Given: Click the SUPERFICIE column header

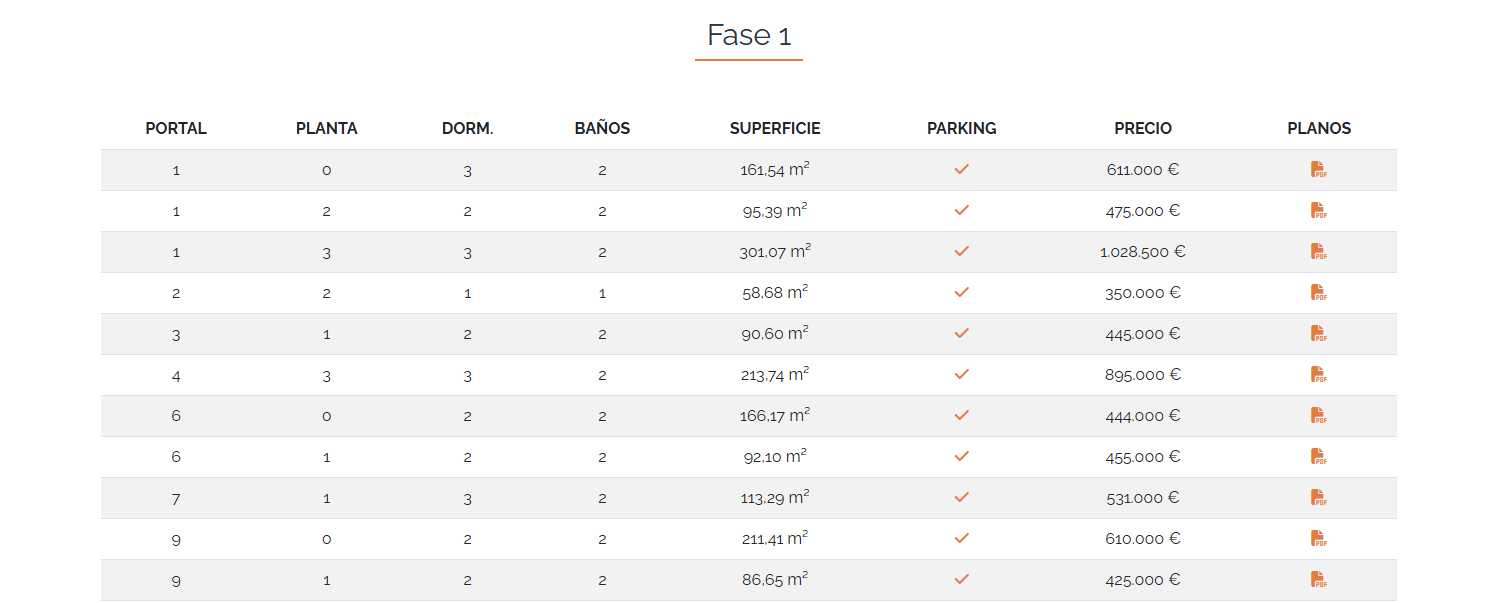Looking at the screenshot, I should click(774, 129).
